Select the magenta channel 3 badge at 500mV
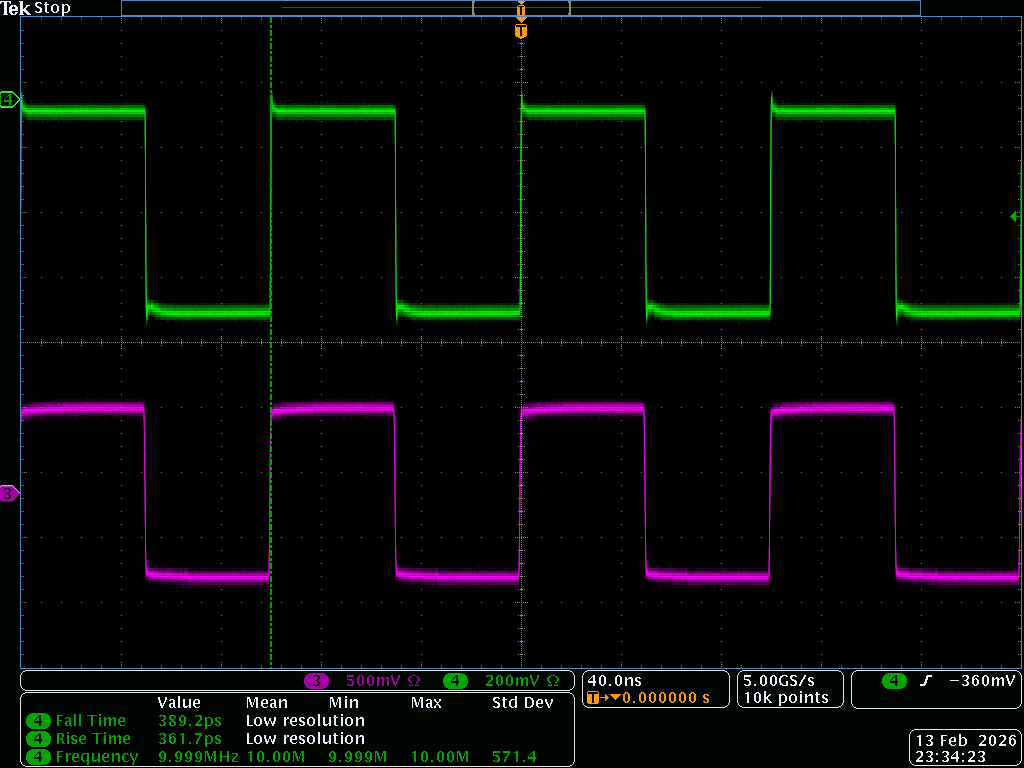 point(317,681)
